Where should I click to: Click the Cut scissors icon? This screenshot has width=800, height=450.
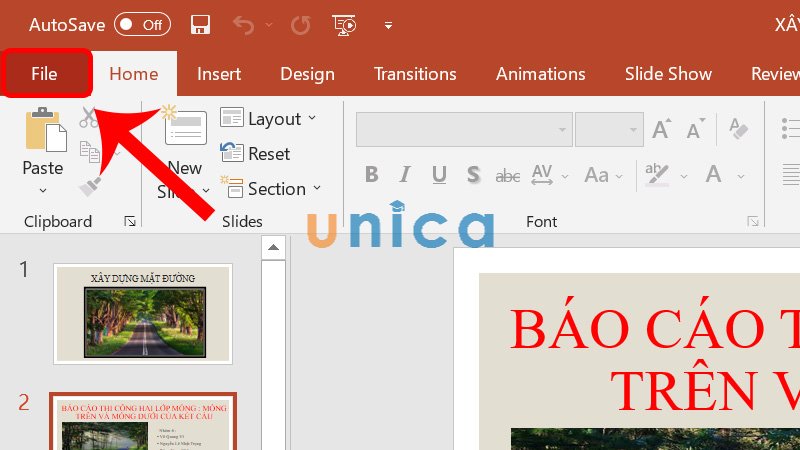(x=89, y=117)
